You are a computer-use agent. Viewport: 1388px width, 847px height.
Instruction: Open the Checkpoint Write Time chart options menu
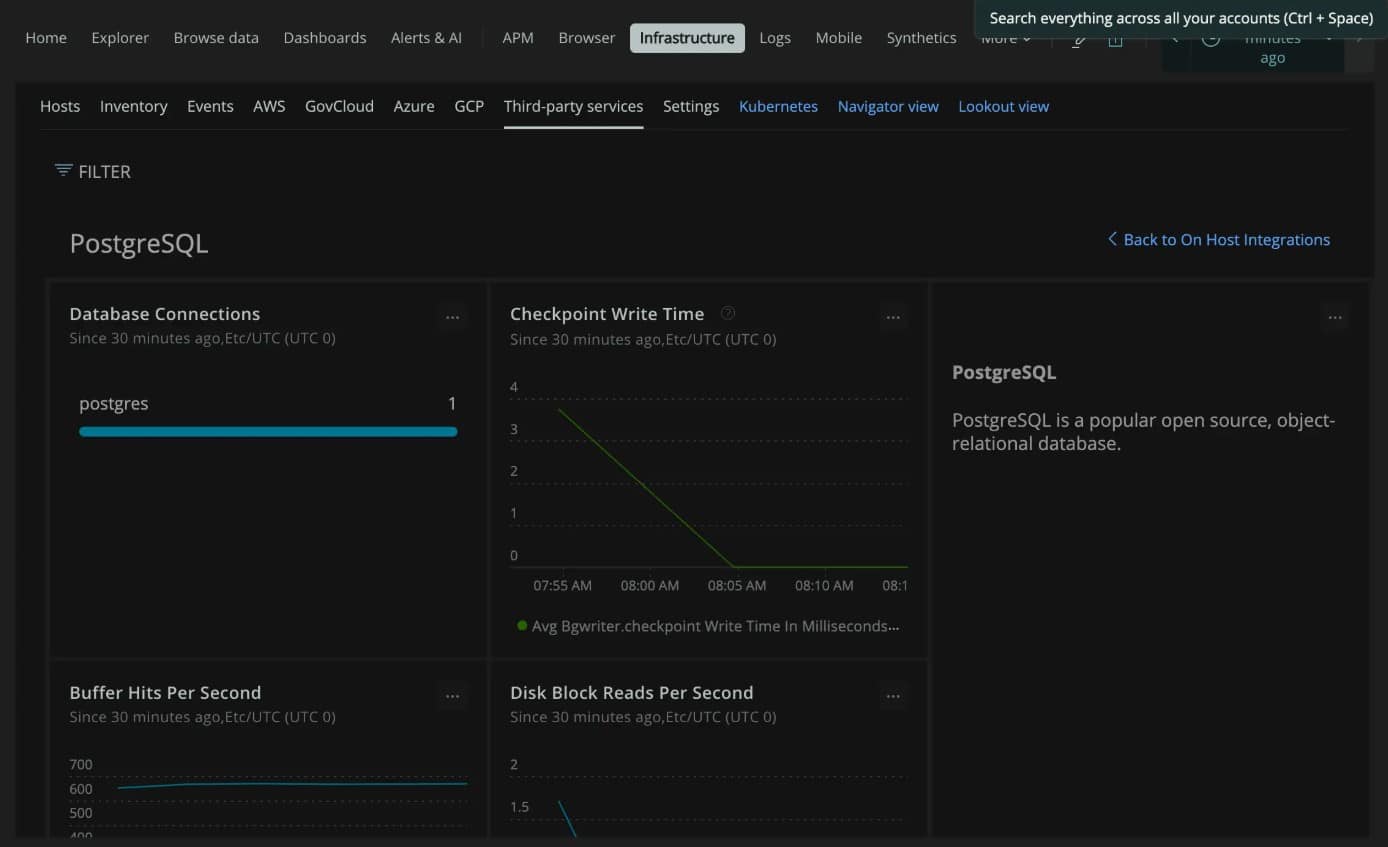[893, 316]
